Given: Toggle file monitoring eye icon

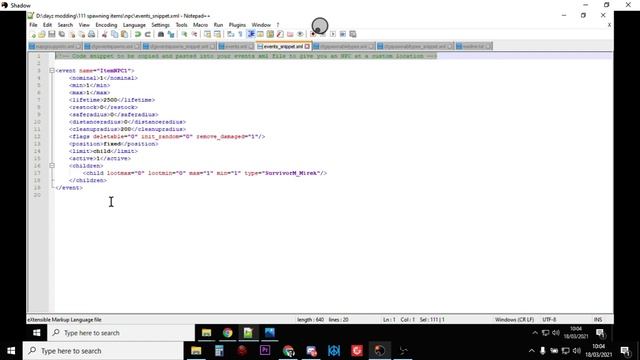Looking at the screenshot, I should point(300,34).
